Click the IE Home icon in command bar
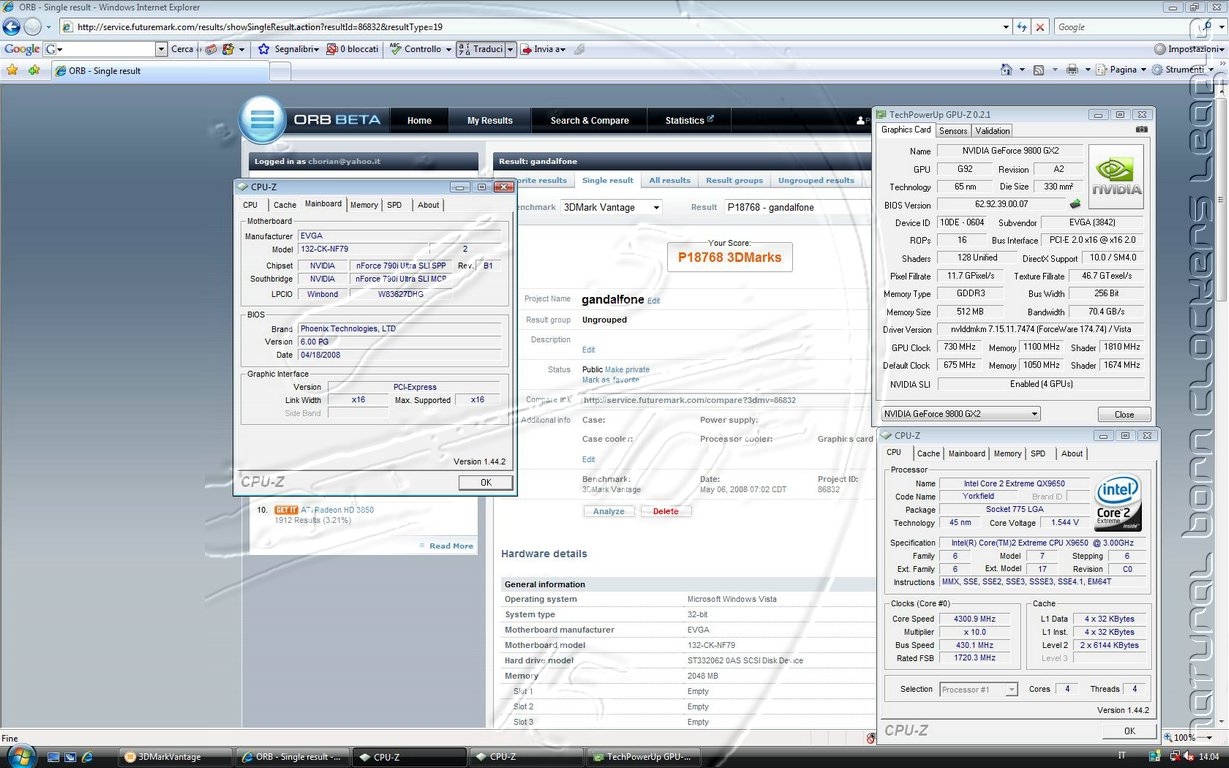 (1008, 70)
